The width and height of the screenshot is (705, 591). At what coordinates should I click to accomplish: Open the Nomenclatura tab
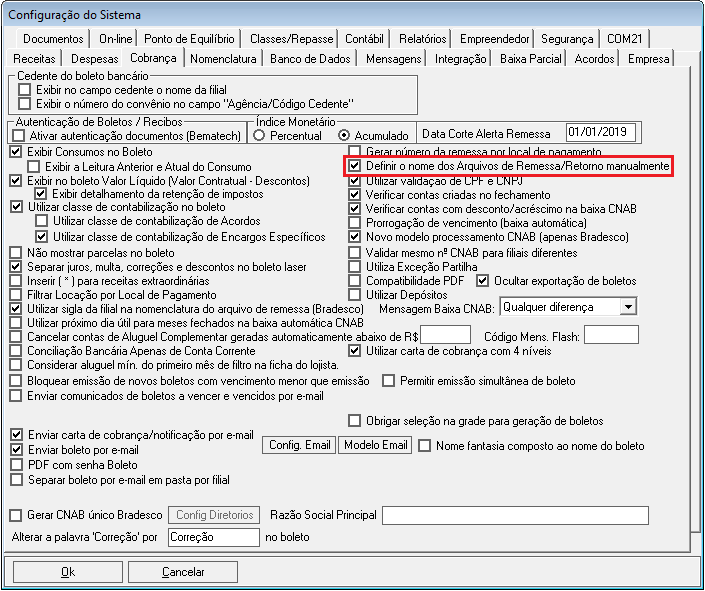coord(223,59)
